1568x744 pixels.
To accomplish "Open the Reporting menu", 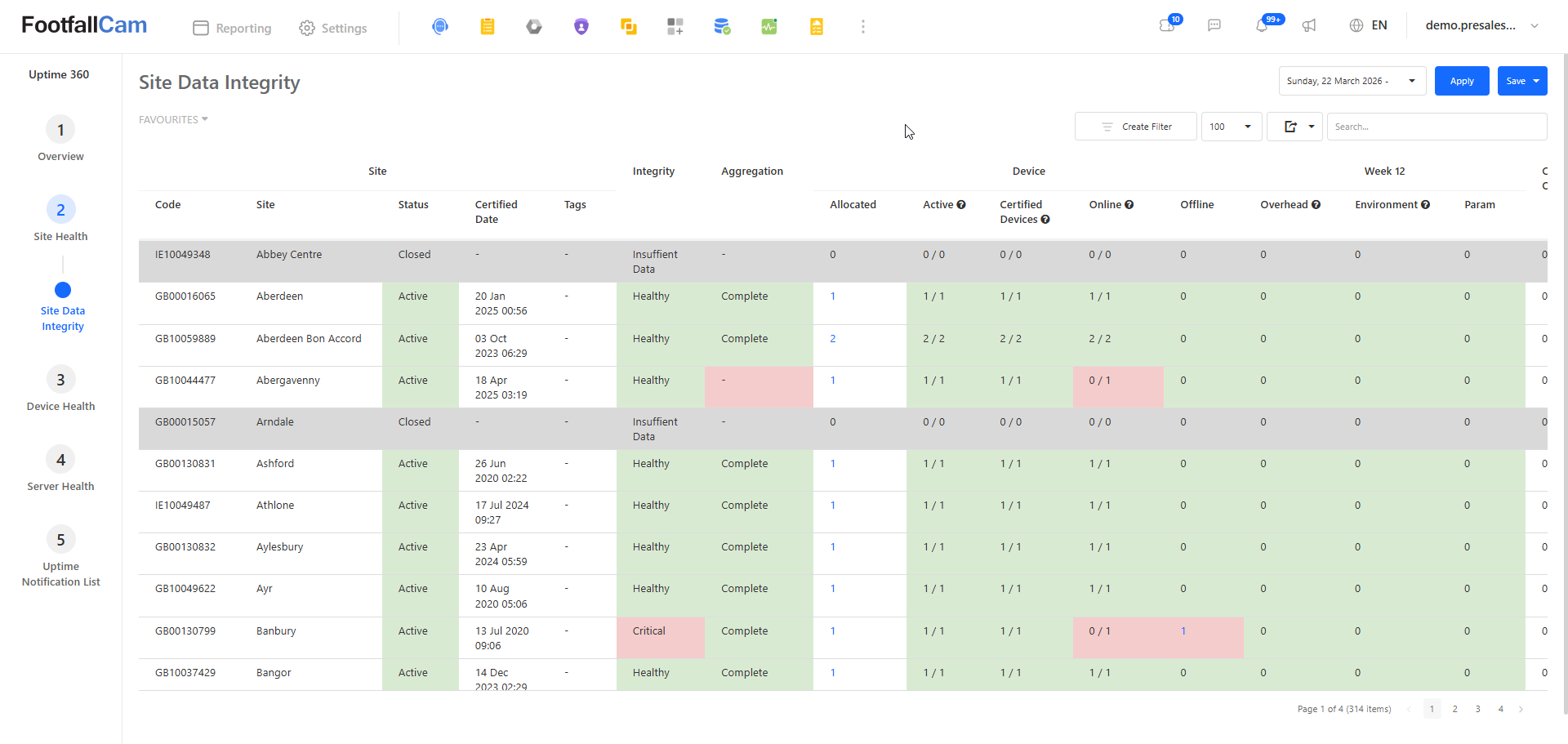I will point(232,28).
